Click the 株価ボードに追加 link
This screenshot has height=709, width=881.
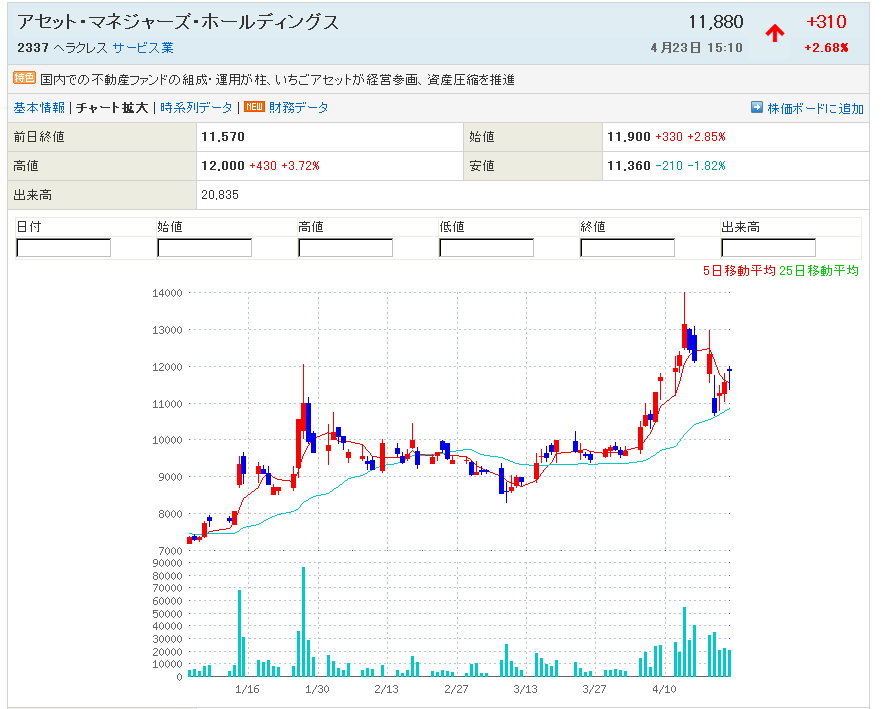815,108
